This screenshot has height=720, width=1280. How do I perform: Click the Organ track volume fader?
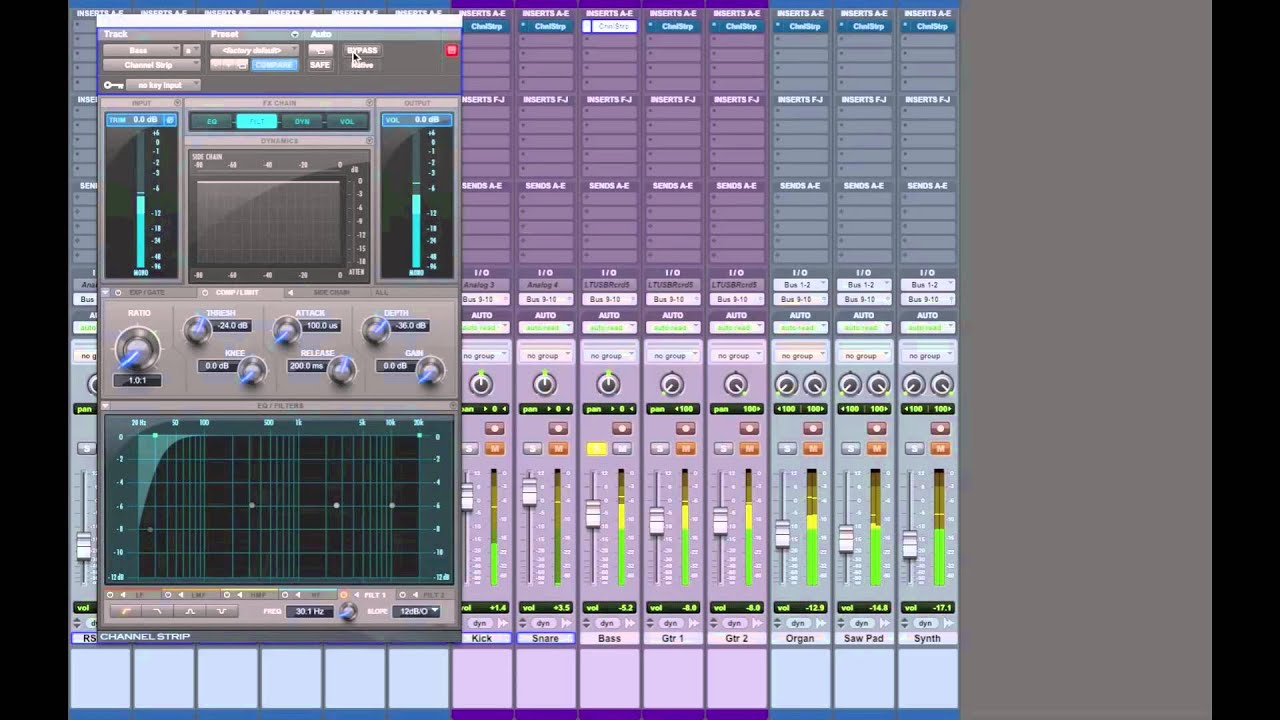782,533
